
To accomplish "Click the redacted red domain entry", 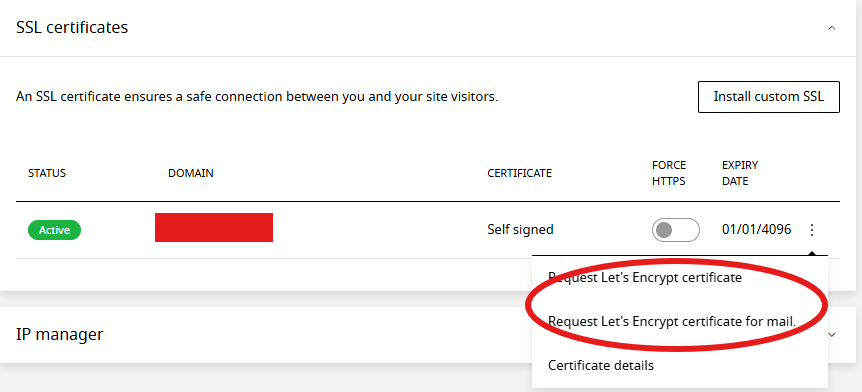I will [214, 227].
